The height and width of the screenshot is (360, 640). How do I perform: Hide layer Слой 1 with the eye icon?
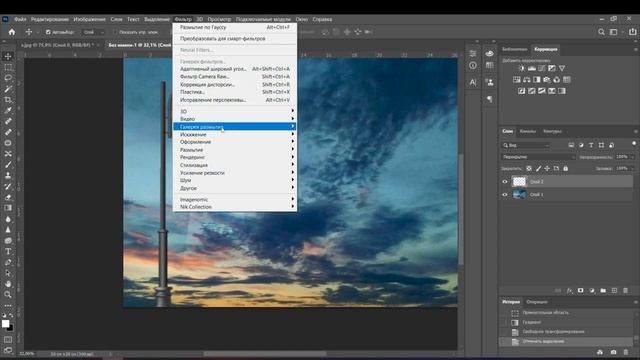click(505, 195)
